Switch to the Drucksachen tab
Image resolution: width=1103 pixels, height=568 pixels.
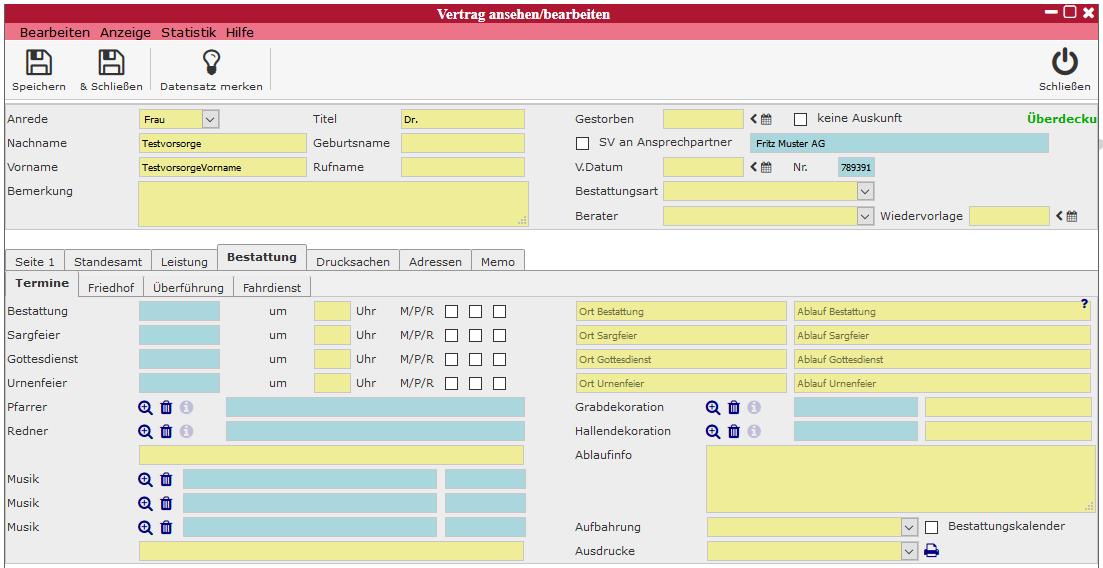352,262
